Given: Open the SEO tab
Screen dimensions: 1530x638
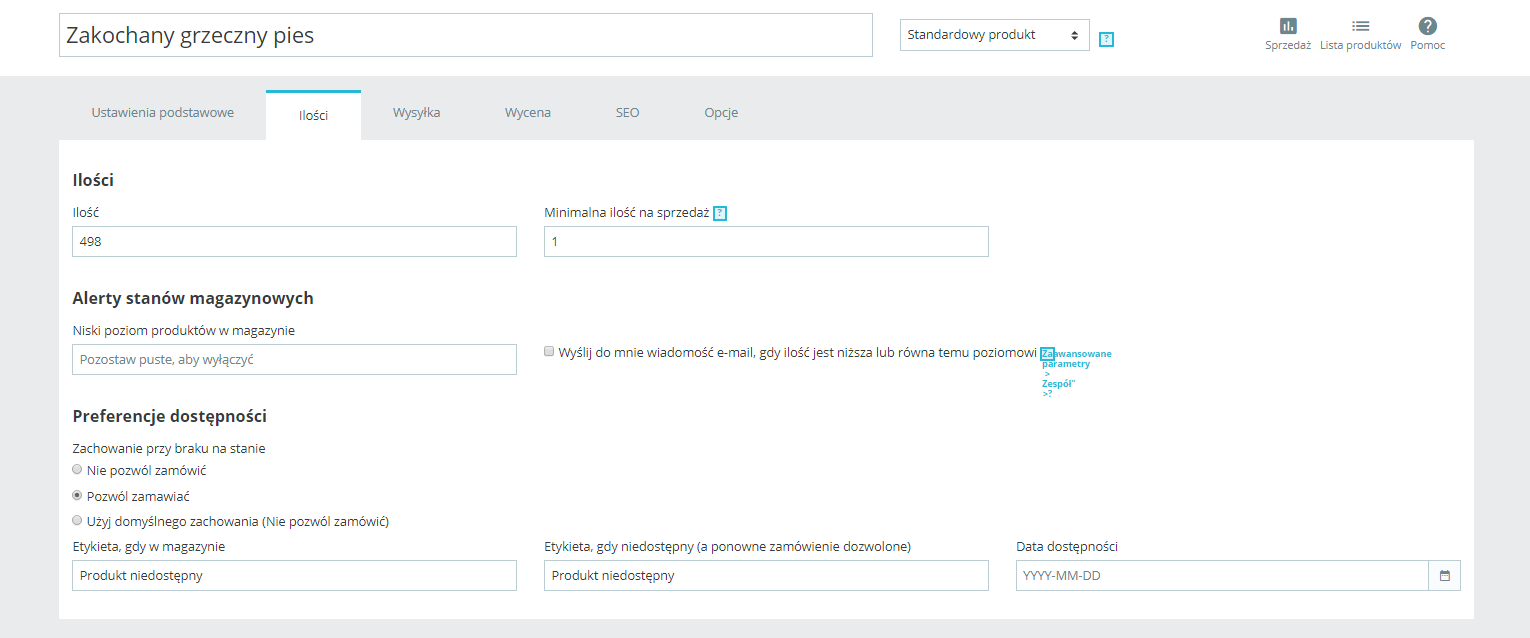Looking at the screenshot, I should click(x=627, y=113).
